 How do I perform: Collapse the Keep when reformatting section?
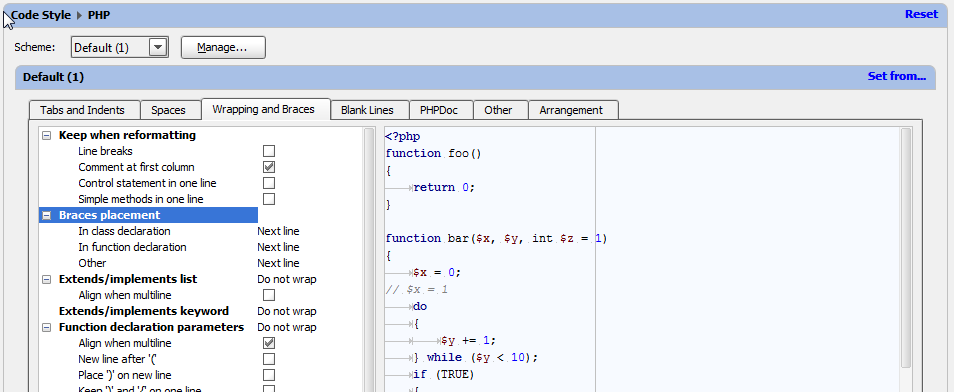coord(46,135)
